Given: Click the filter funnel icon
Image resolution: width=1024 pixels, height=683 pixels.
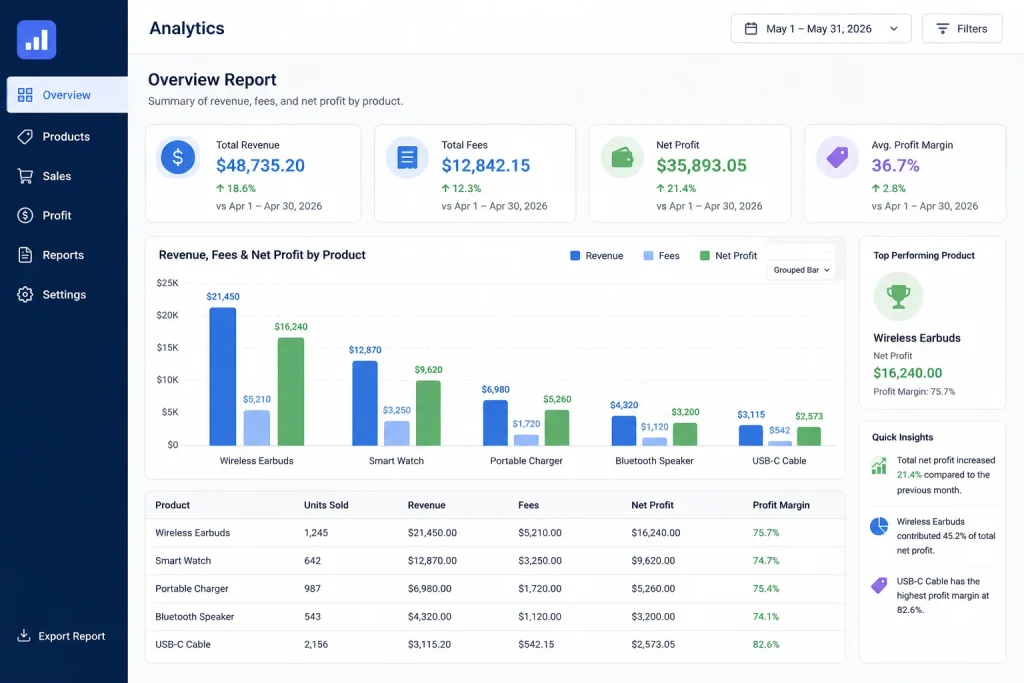Looking at the screenshot, I should pyautogui.click(x=942, y=29).
